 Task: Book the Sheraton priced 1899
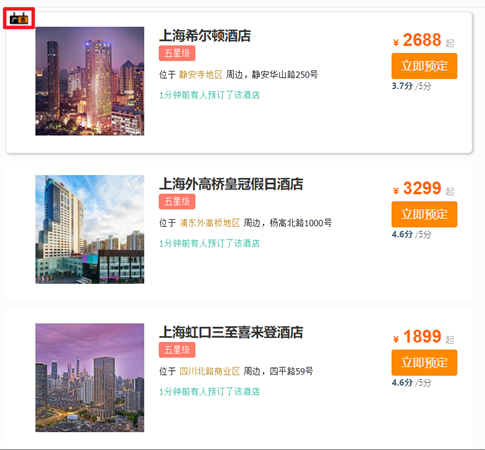[424, 363]
